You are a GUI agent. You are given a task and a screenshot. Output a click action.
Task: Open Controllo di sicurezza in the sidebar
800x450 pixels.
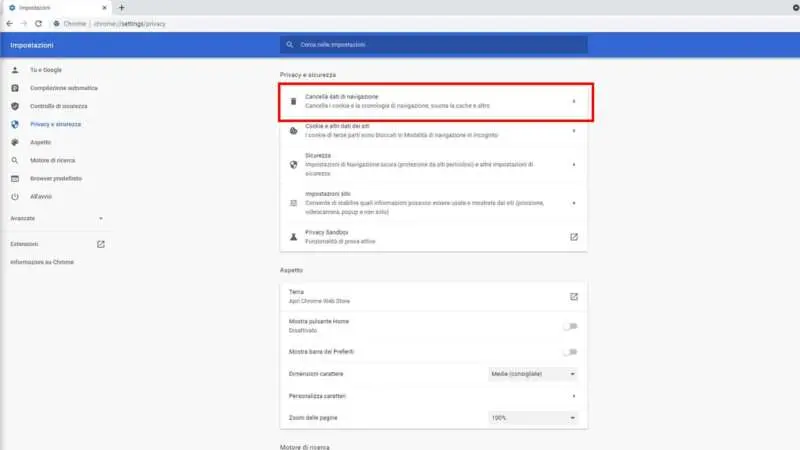(58, 106)
